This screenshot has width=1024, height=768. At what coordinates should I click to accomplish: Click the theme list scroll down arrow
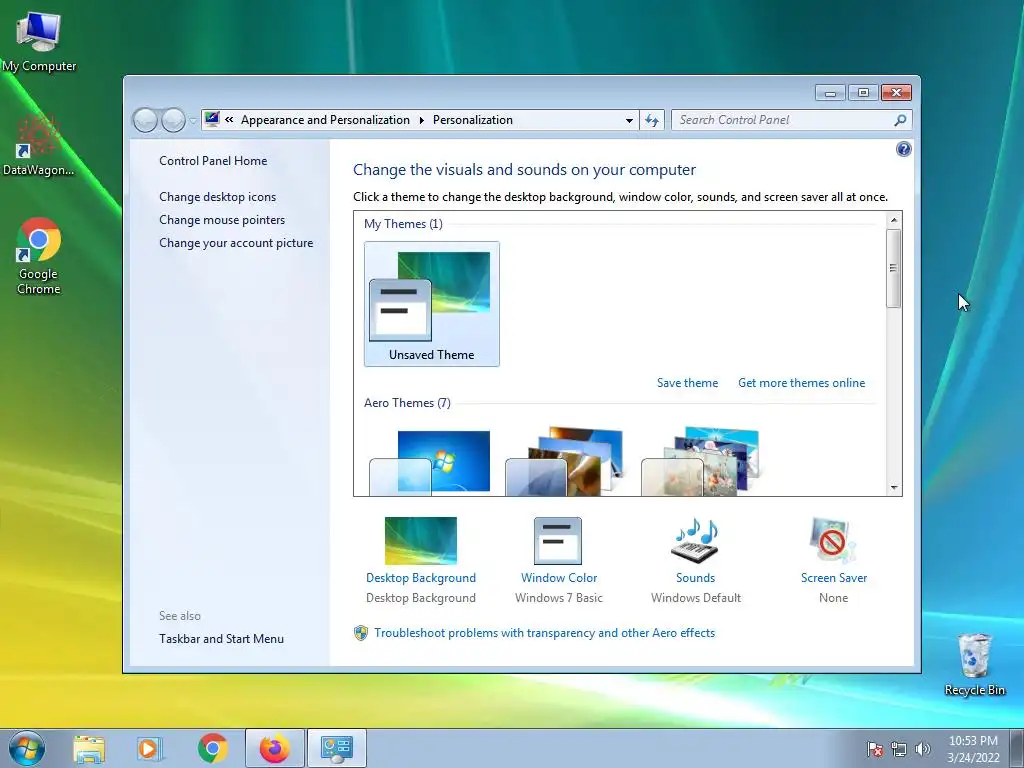point(894,488)
